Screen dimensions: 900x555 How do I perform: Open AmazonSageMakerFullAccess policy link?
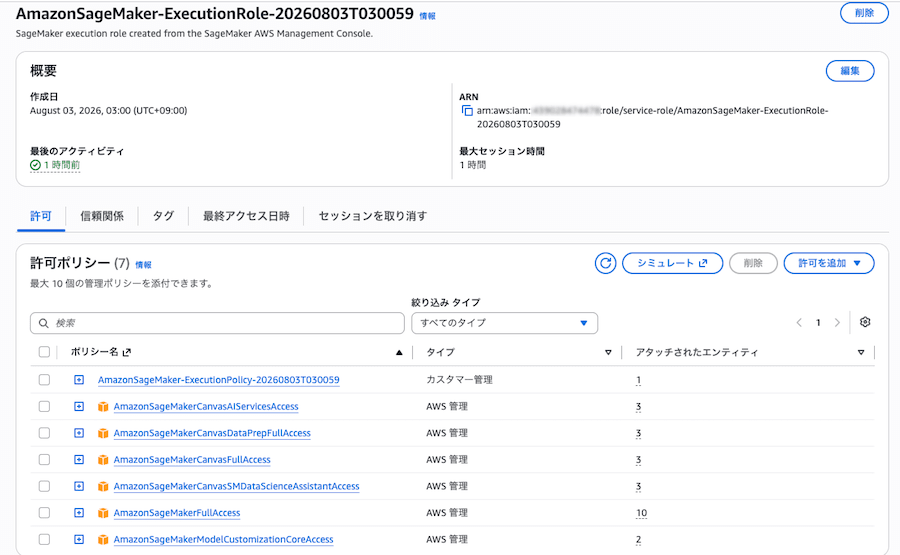coord(177,513)
